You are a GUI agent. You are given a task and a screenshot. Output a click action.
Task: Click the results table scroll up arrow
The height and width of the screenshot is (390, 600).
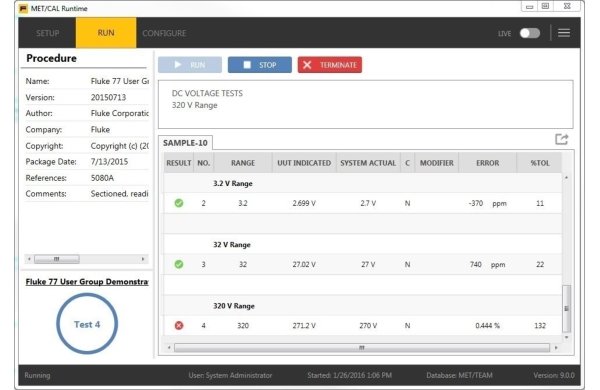pos(566,178)
